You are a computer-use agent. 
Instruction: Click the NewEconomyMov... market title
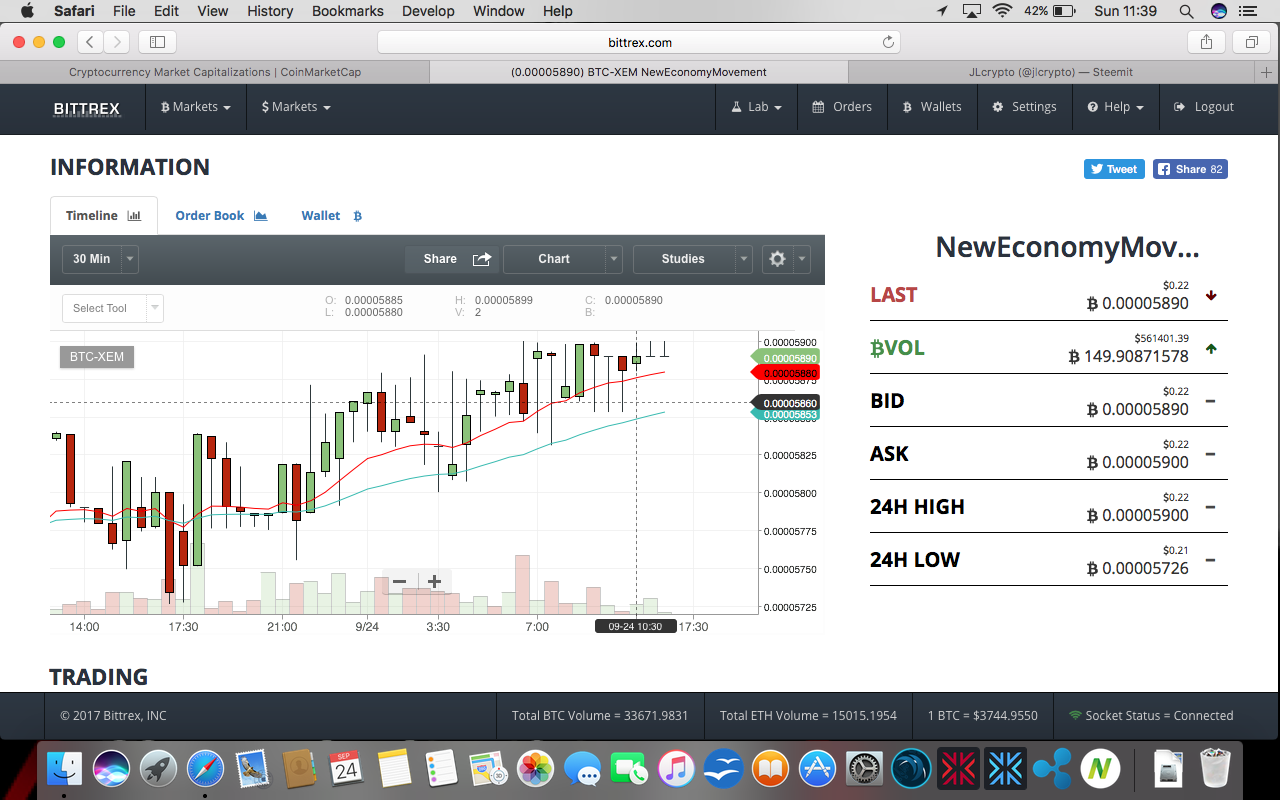pos(1067,248)
